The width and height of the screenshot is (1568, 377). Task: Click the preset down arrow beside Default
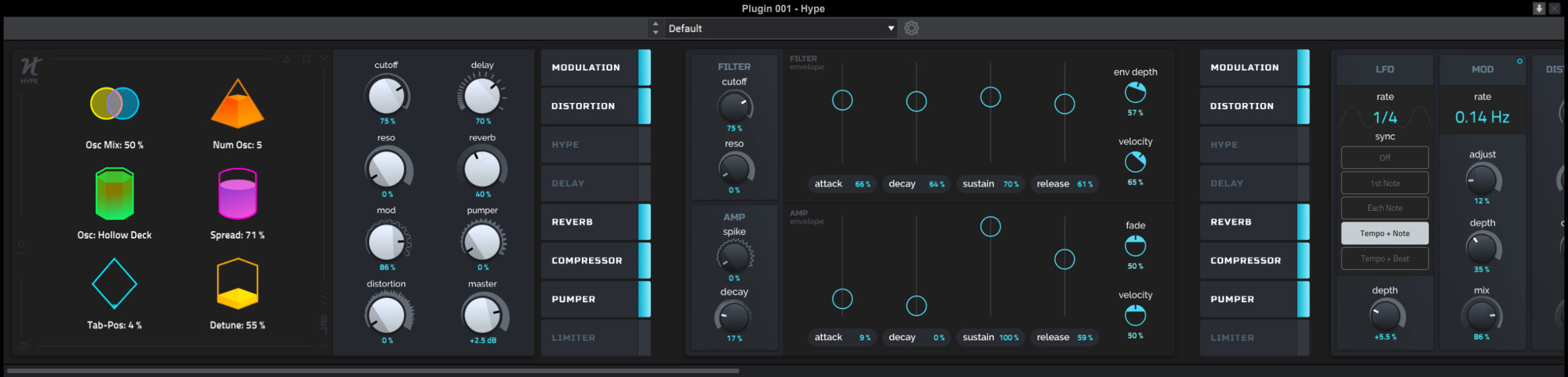pos(655,32)
